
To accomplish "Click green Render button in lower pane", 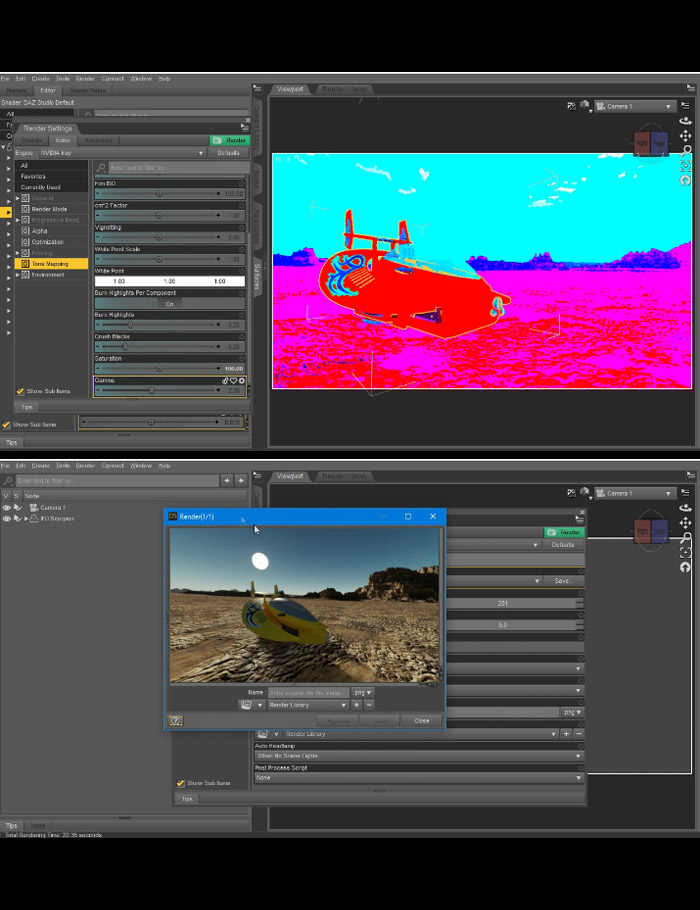I will pos(564,532).
